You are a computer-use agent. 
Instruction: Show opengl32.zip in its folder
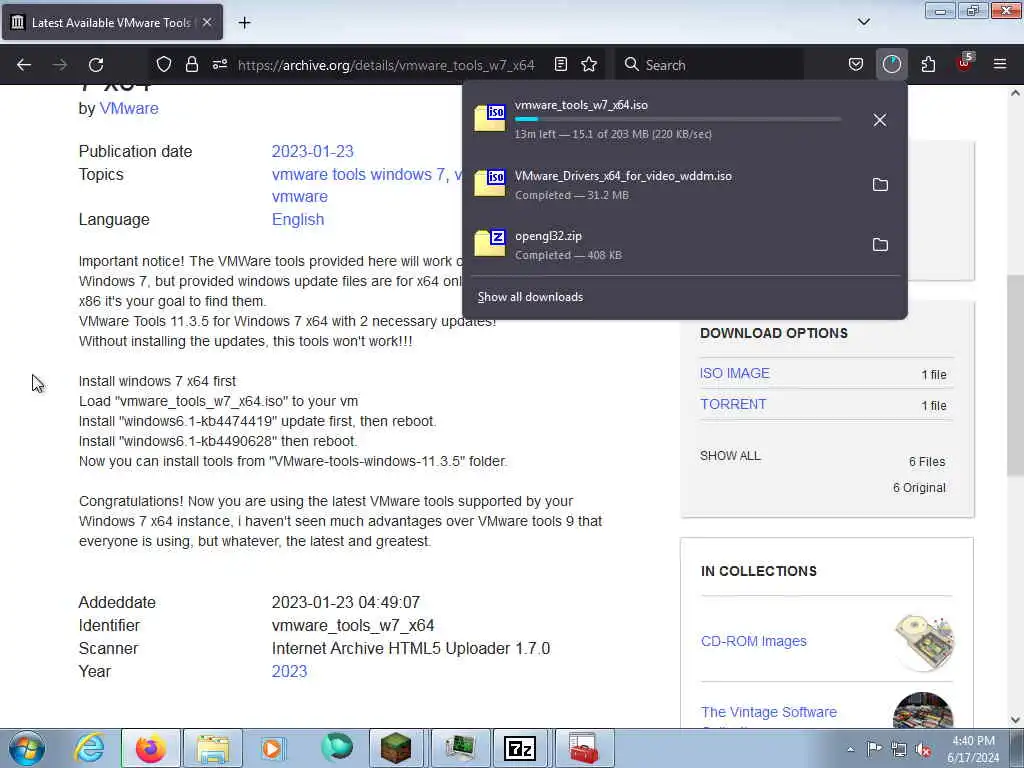point(880,245)
